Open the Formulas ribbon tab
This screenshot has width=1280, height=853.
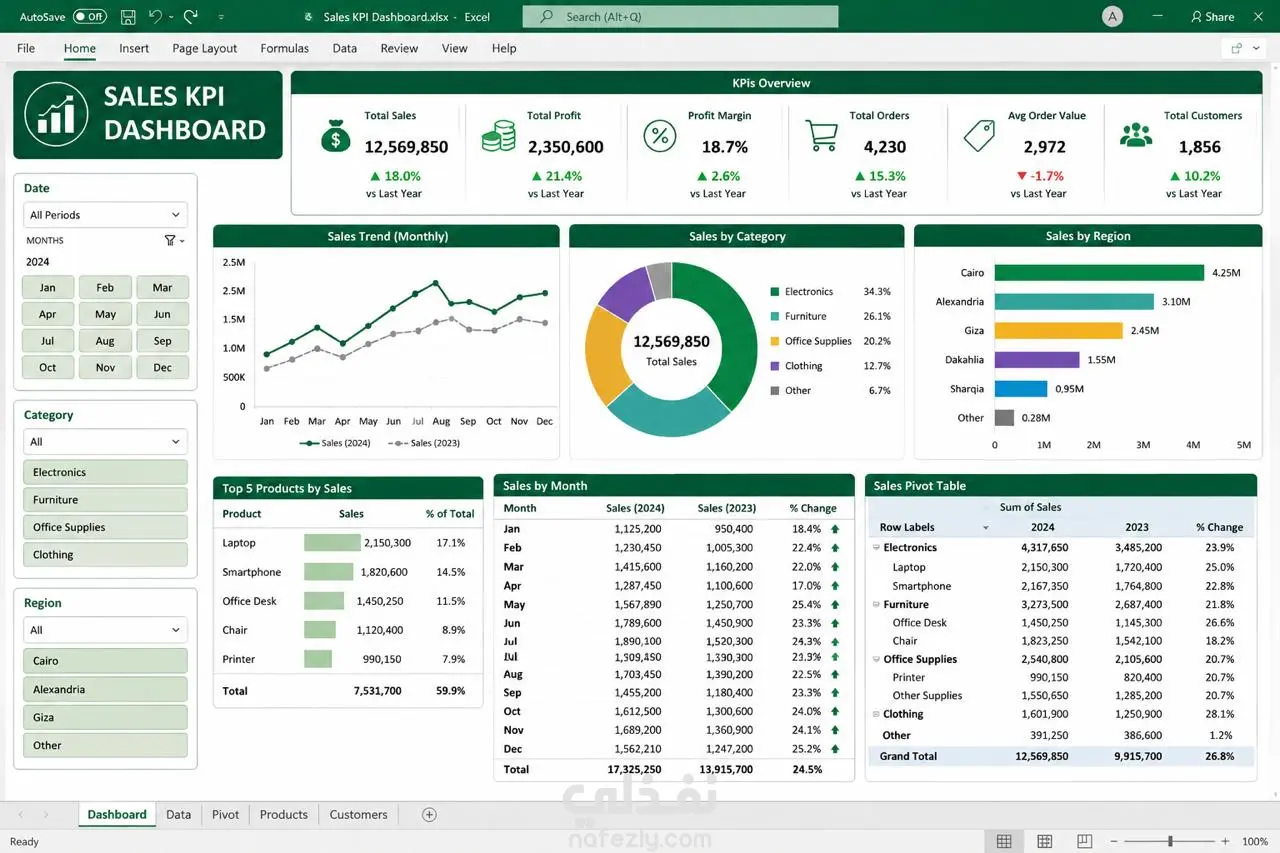285,48
